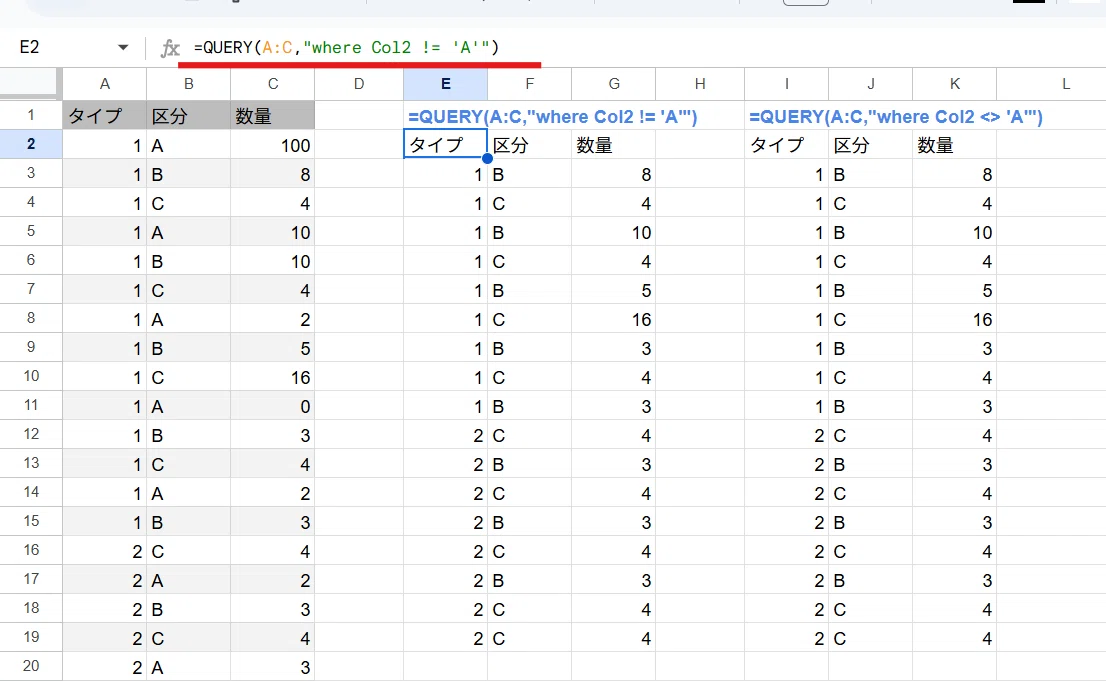Click cell E2 'タイプ' in the result table

(445, 144)
